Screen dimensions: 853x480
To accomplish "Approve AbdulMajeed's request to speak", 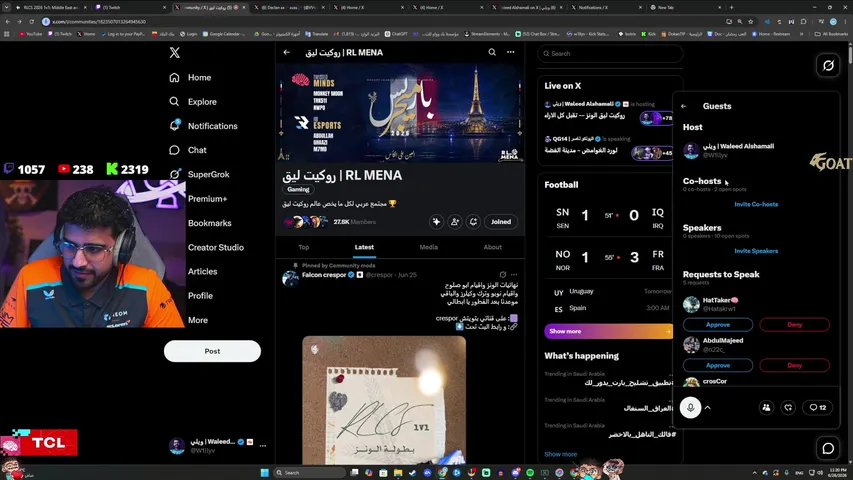I will click(718, 365).
